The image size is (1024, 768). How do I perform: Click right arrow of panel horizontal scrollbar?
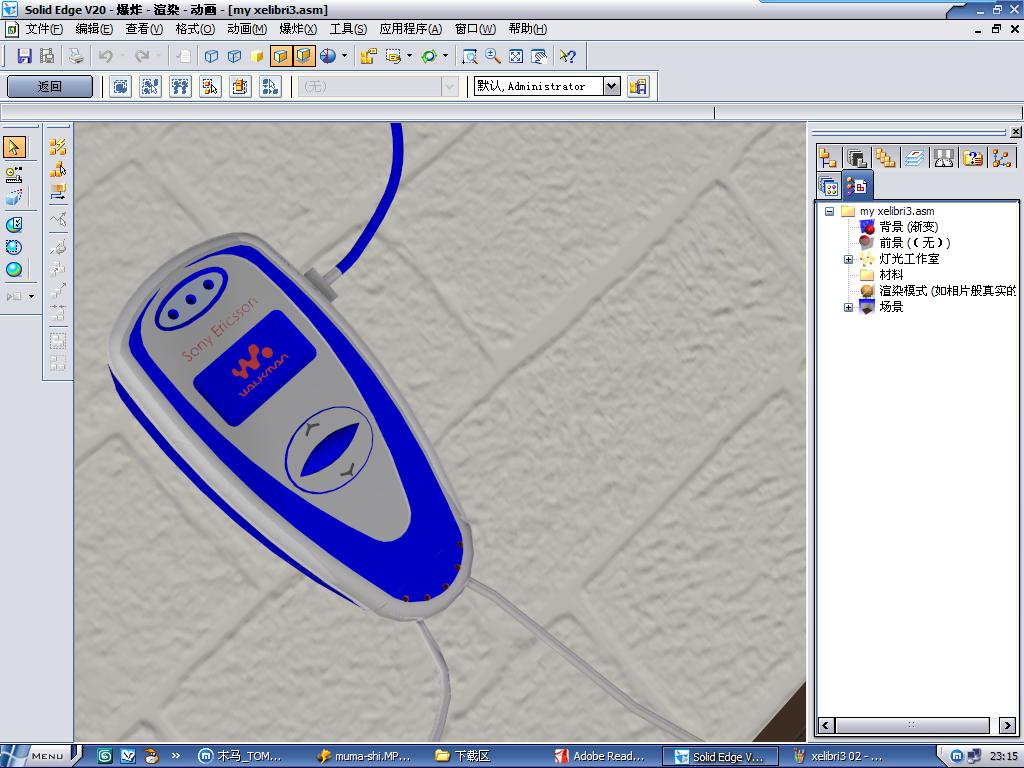point(1007,726)
